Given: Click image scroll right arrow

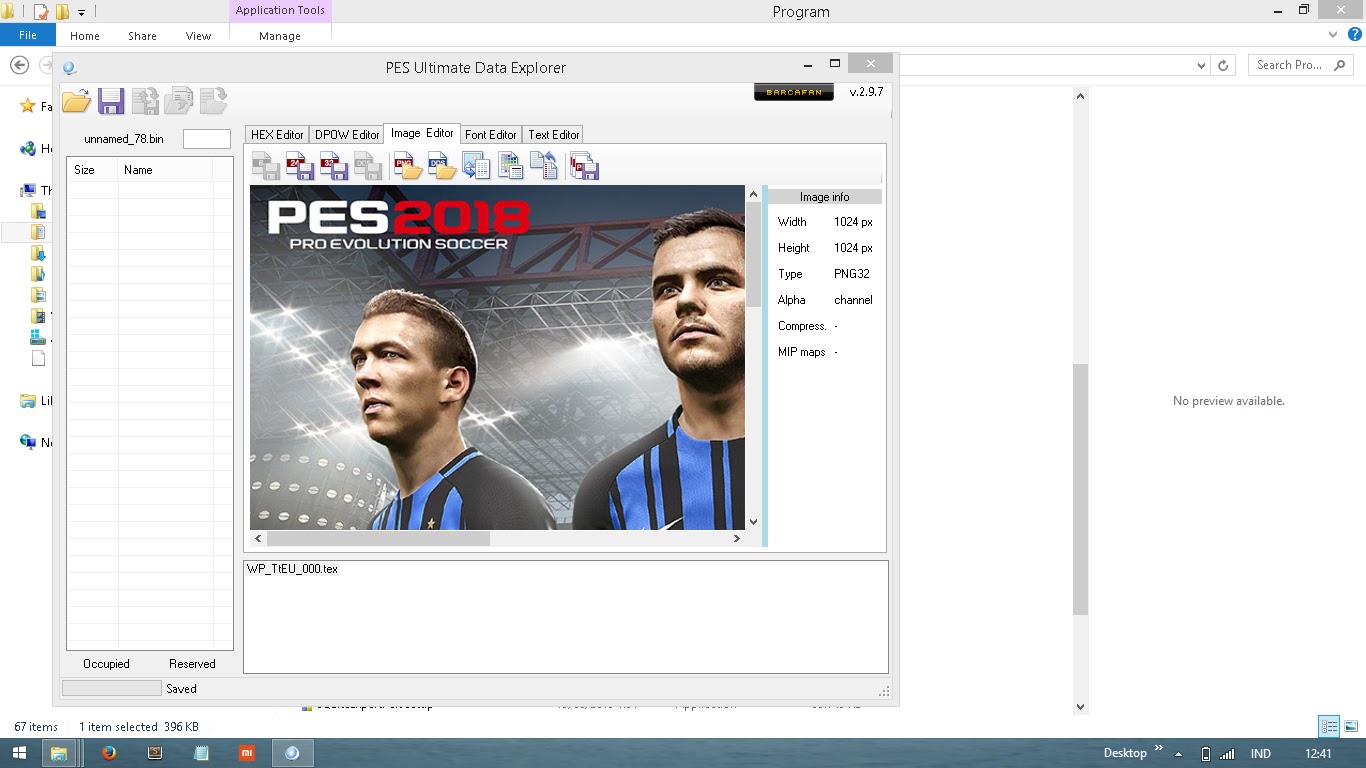Looking at the screenshot, I should 737,538.
